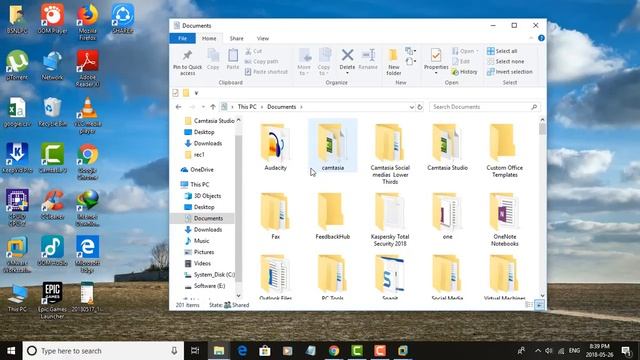Image resolution: width=640 pixels, height=360 pixels.
Task: Click Paste shortcut command
Action: (266, 72)
